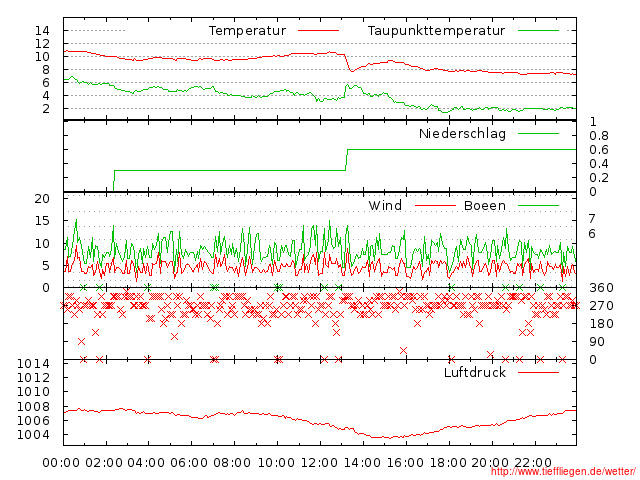Click the 0.6 precipitation axis value

[599, 150]
